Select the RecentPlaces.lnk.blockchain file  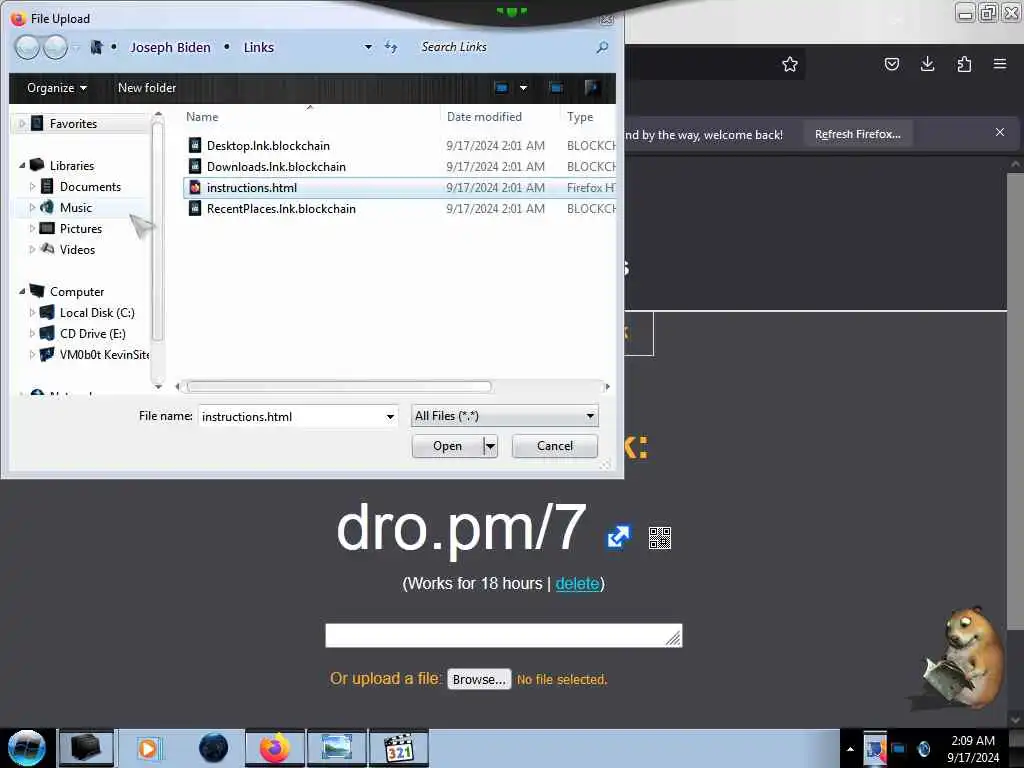[x=281, y=208]
